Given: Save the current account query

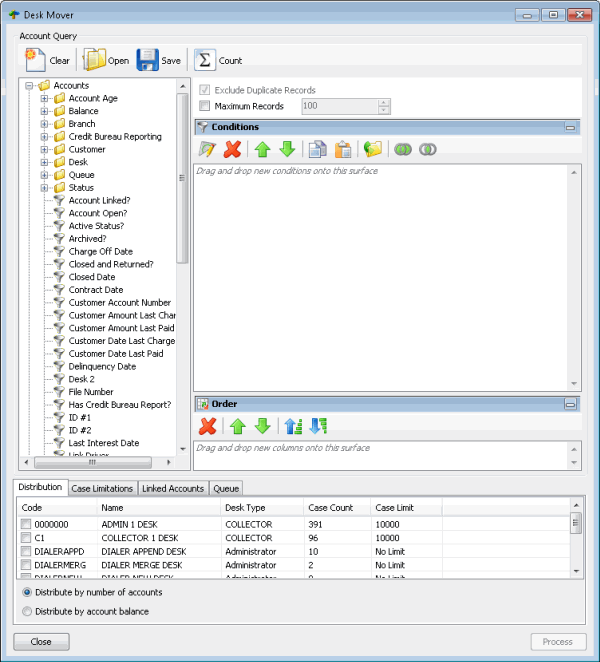Looking at the screenshot, I should [159, 60].
